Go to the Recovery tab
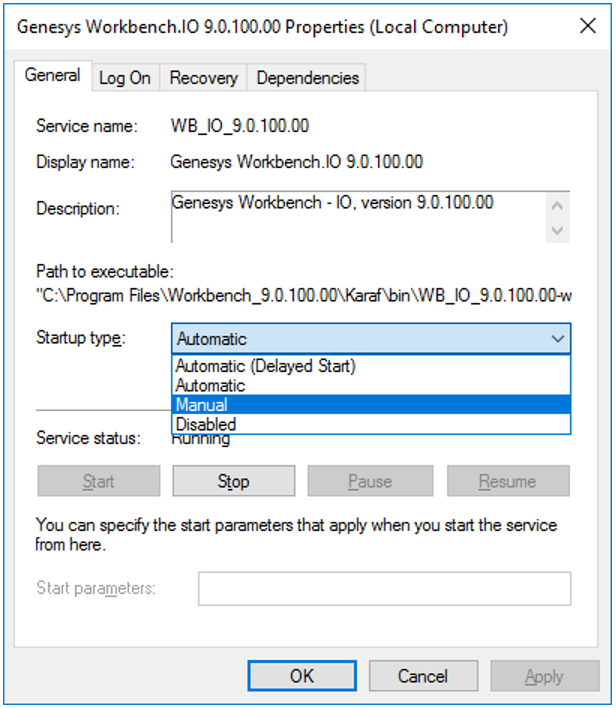 click(203, 77)
